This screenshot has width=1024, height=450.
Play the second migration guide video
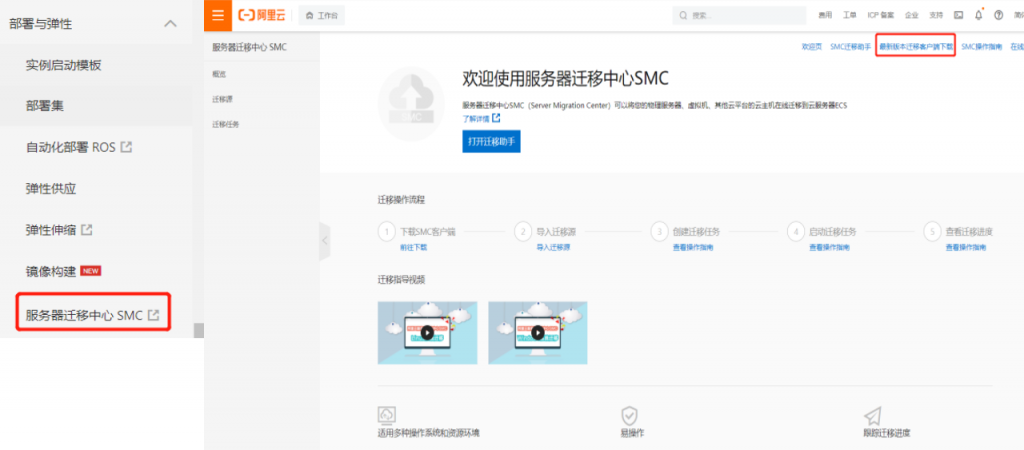pos(537,332)
